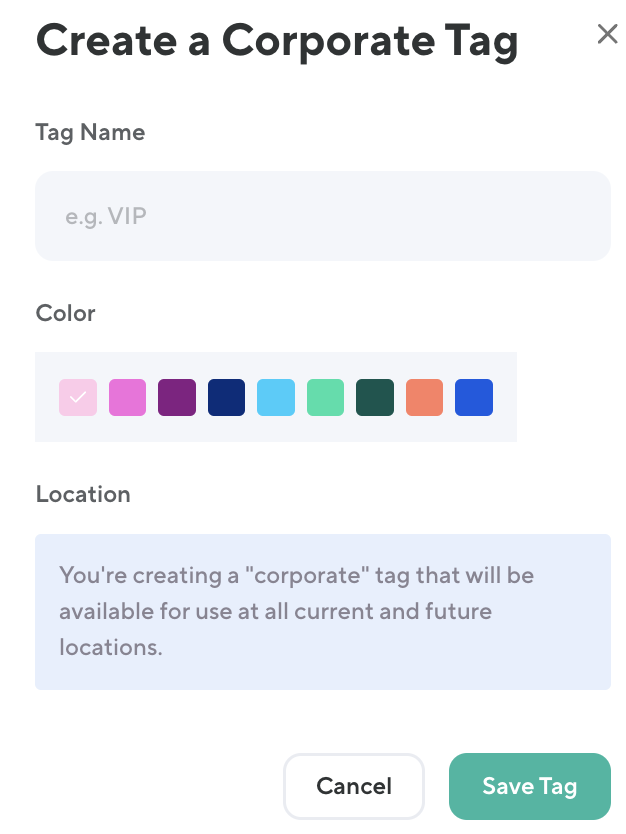The height and width of the screenshot is (834, 626).
Task: Select the navy blue color swatch
Action: [x=226, y=397]
